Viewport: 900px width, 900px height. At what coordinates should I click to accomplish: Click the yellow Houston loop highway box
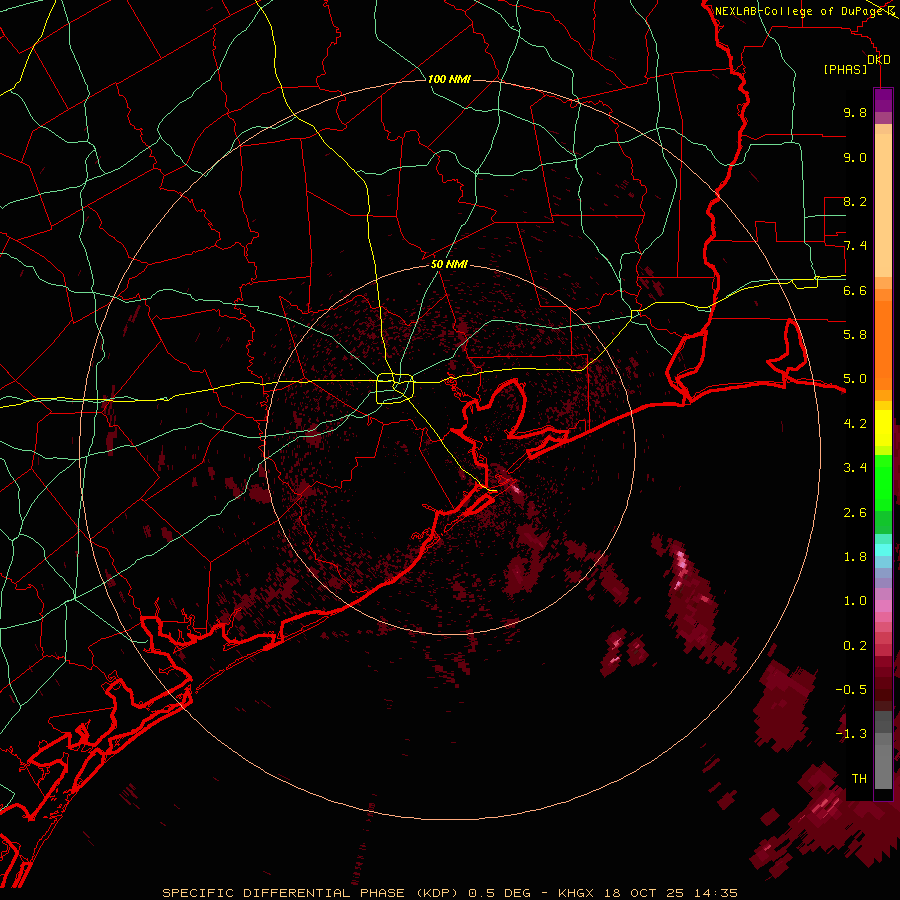click(394, 389)
